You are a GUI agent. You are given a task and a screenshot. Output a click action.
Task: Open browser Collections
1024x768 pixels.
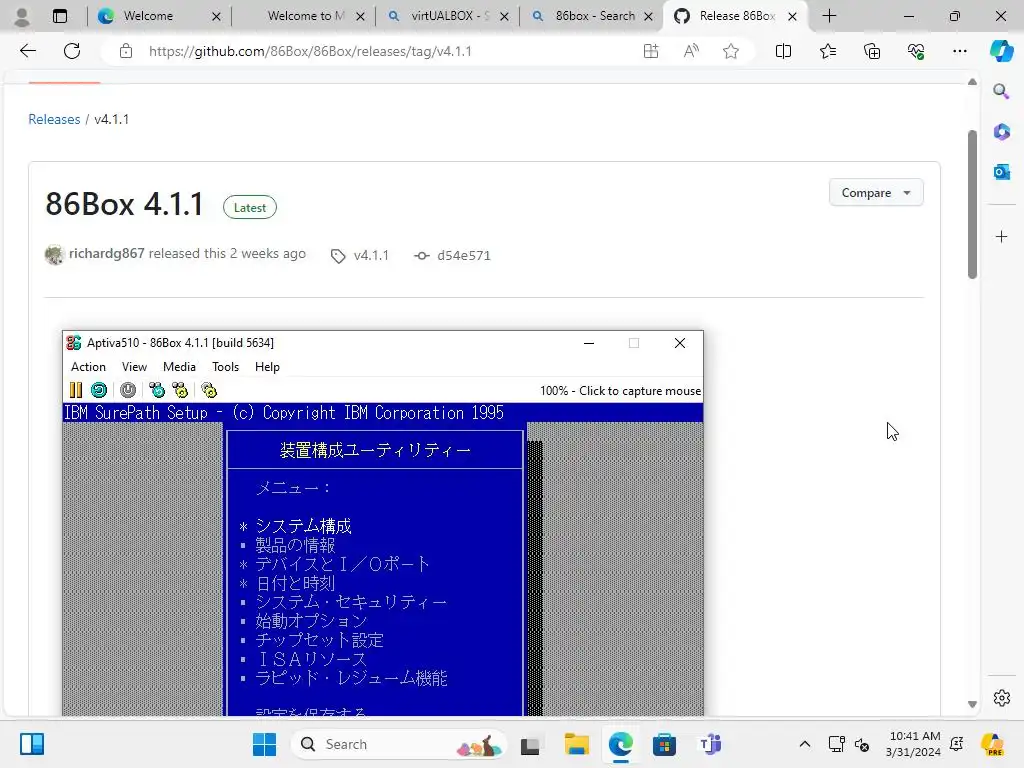tap(872, 51)
